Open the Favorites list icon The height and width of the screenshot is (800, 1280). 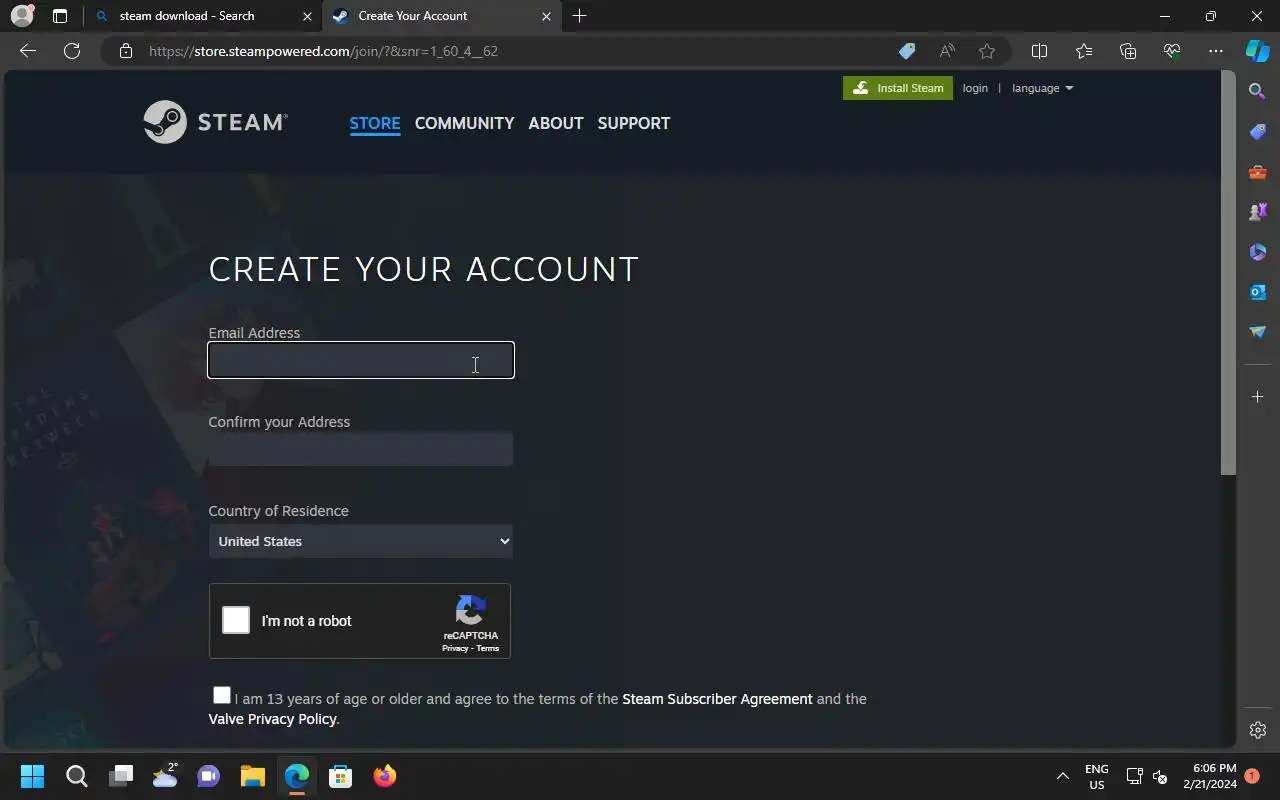point(1084,51)
